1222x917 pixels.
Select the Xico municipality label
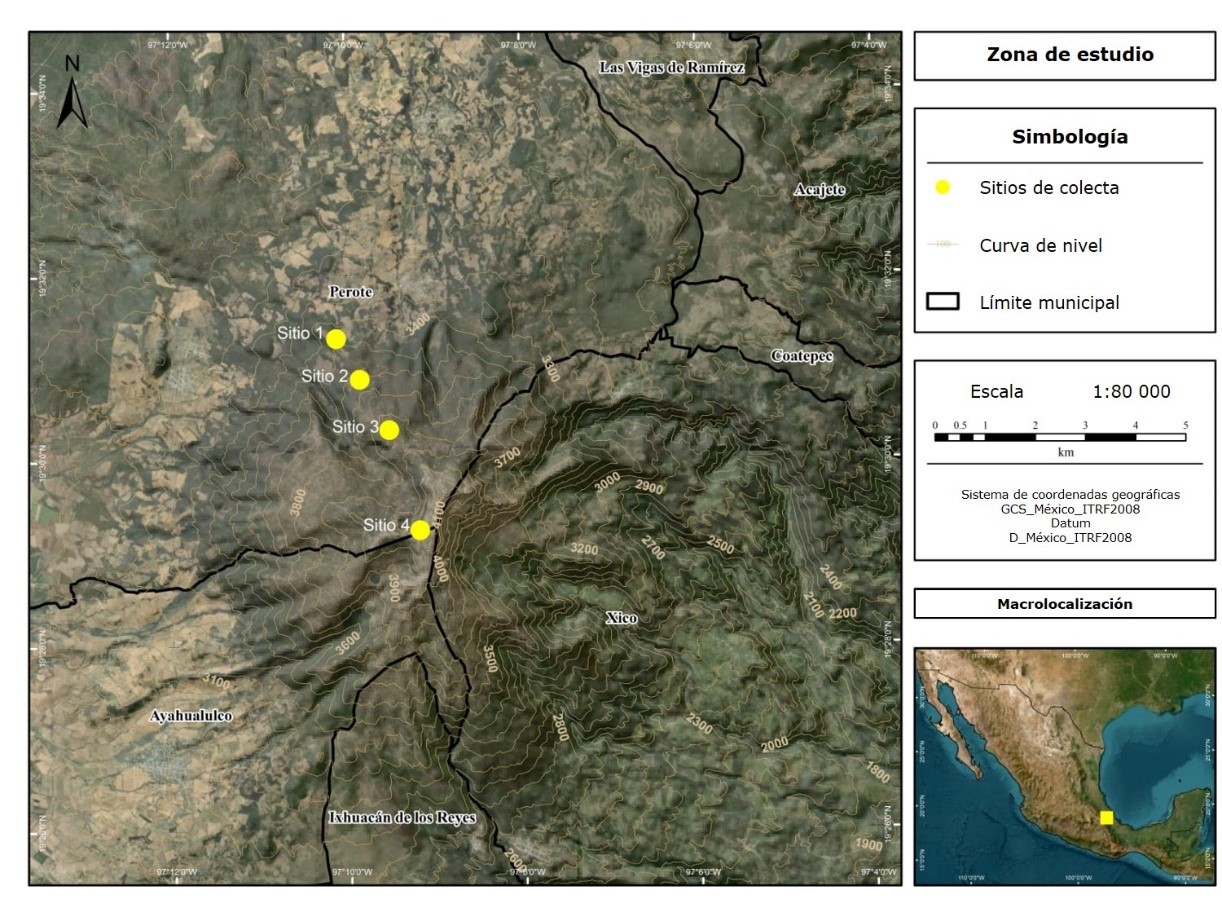(x=621, y=618)
